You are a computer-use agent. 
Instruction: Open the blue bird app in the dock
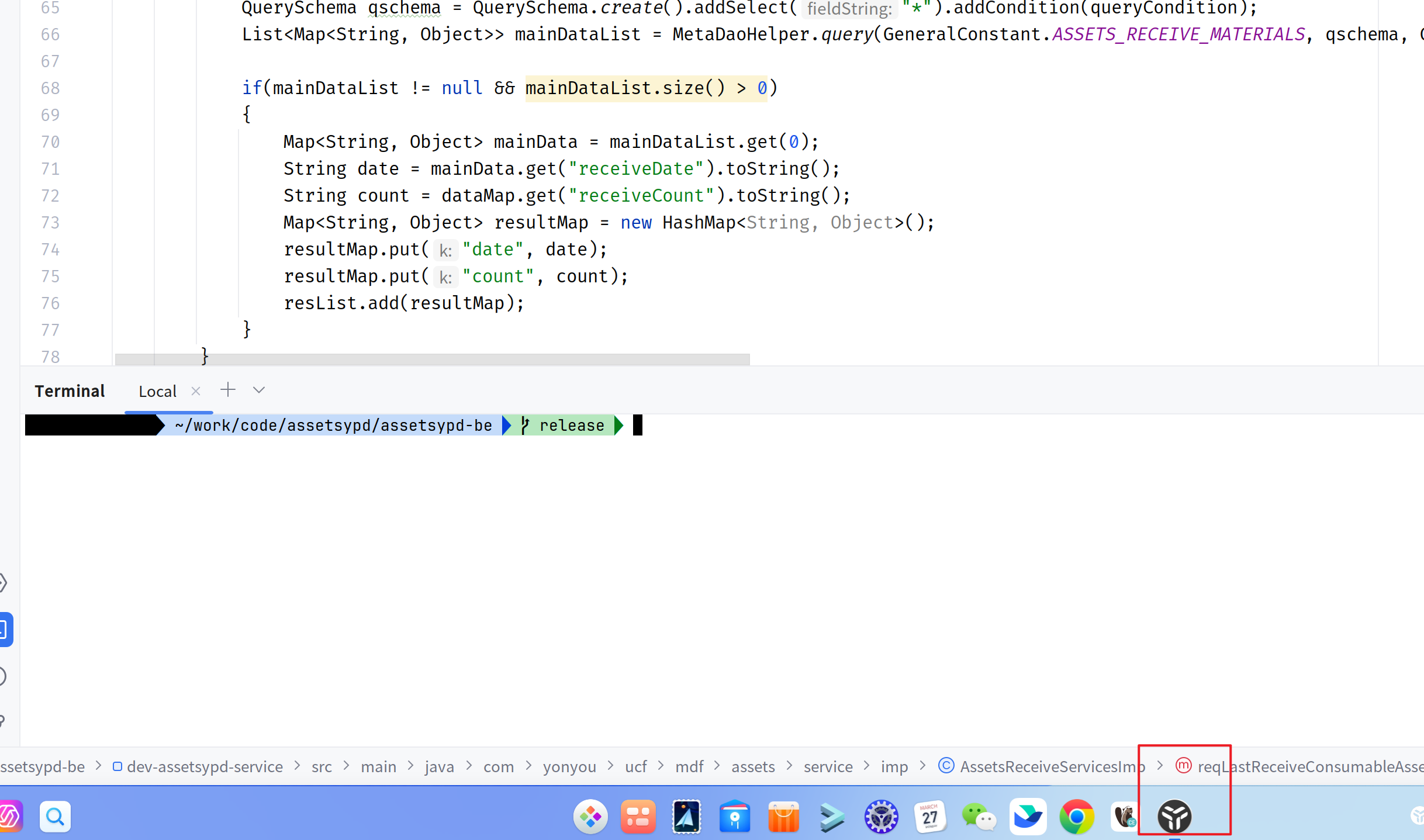pyautogui.click(x=1028, y=817)
